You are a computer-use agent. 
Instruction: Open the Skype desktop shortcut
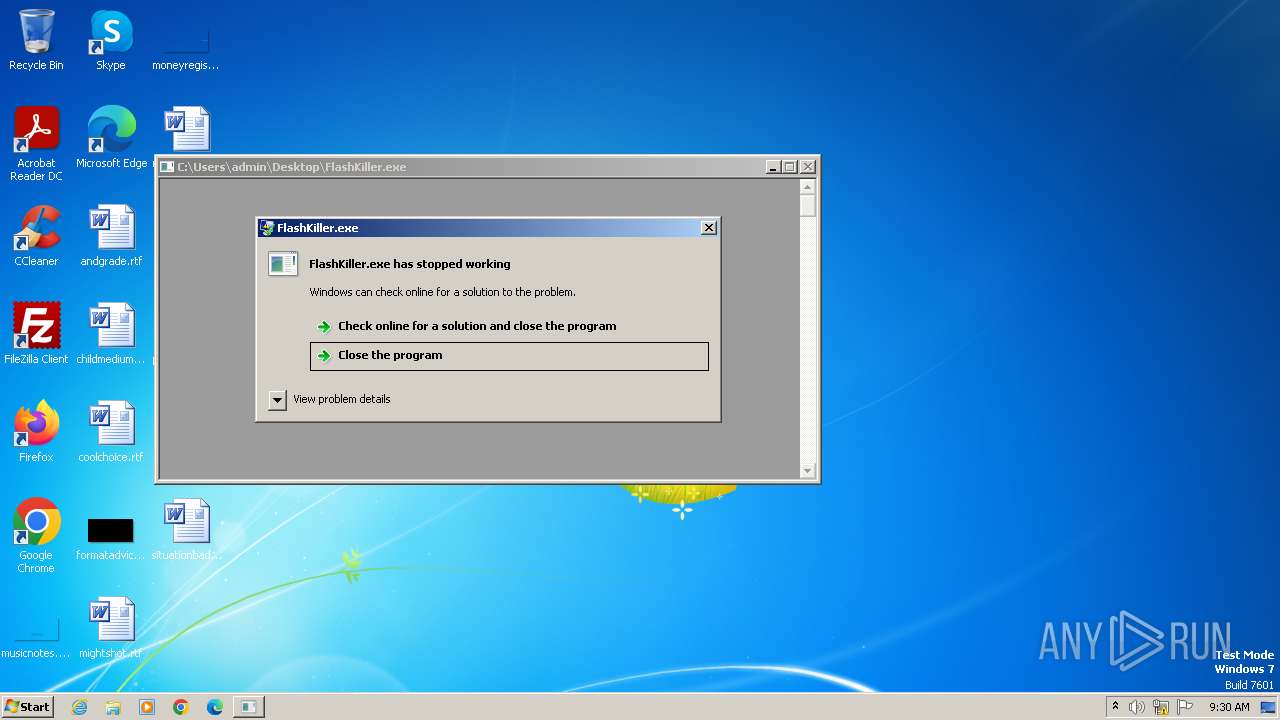point(111,40)
